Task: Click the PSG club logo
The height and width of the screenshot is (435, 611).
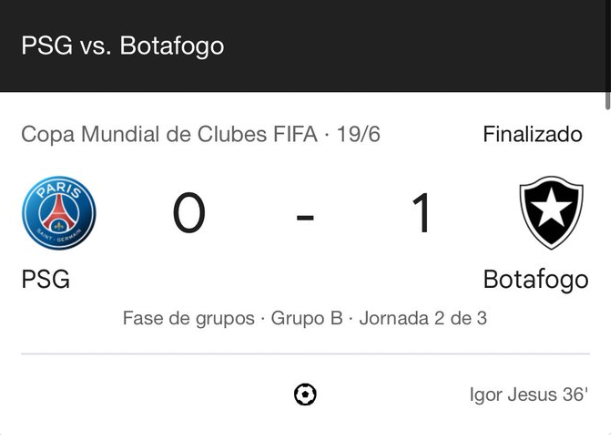Action: coord(59,213)
